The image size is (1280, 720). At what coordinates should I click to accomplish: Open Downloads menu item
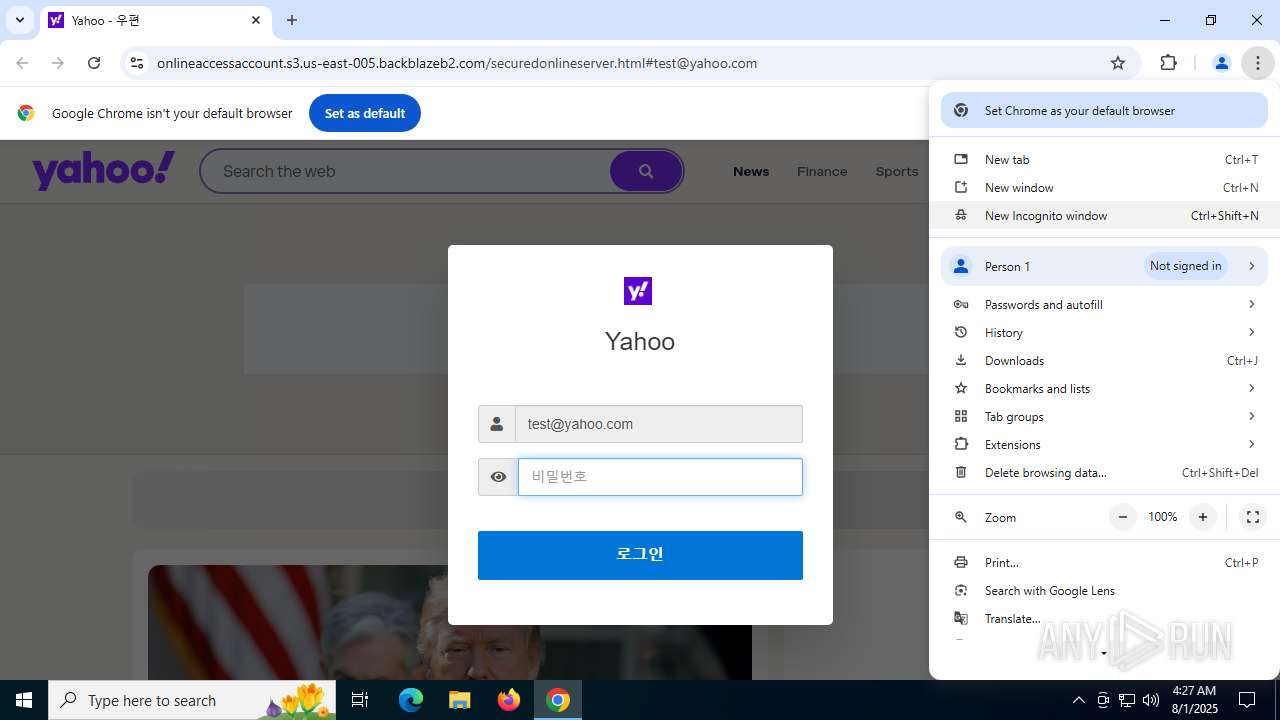point(1104,361)
